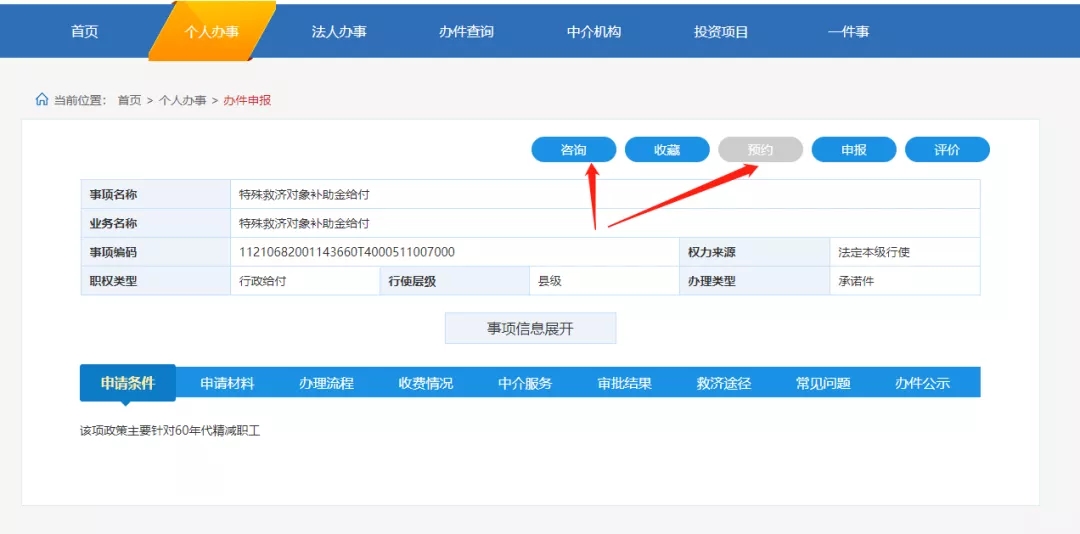Screen dimensions: 1080x534
Task: Go to 法人办事 in the top navigation
Action: tap(339, 32)
